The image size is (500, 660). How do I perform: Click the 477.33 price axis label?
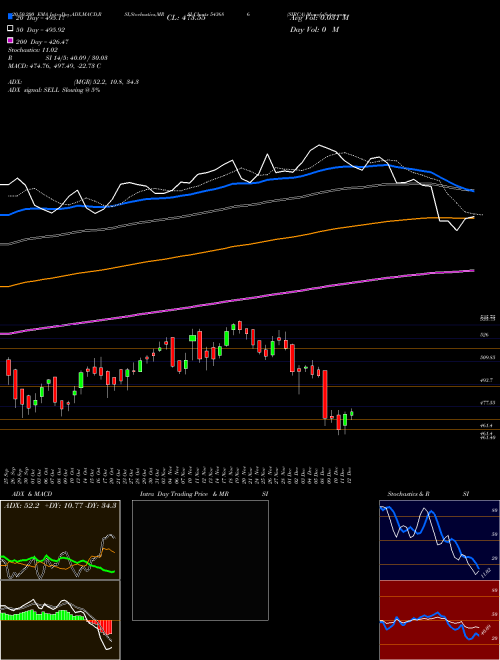(x=488, y=403)
